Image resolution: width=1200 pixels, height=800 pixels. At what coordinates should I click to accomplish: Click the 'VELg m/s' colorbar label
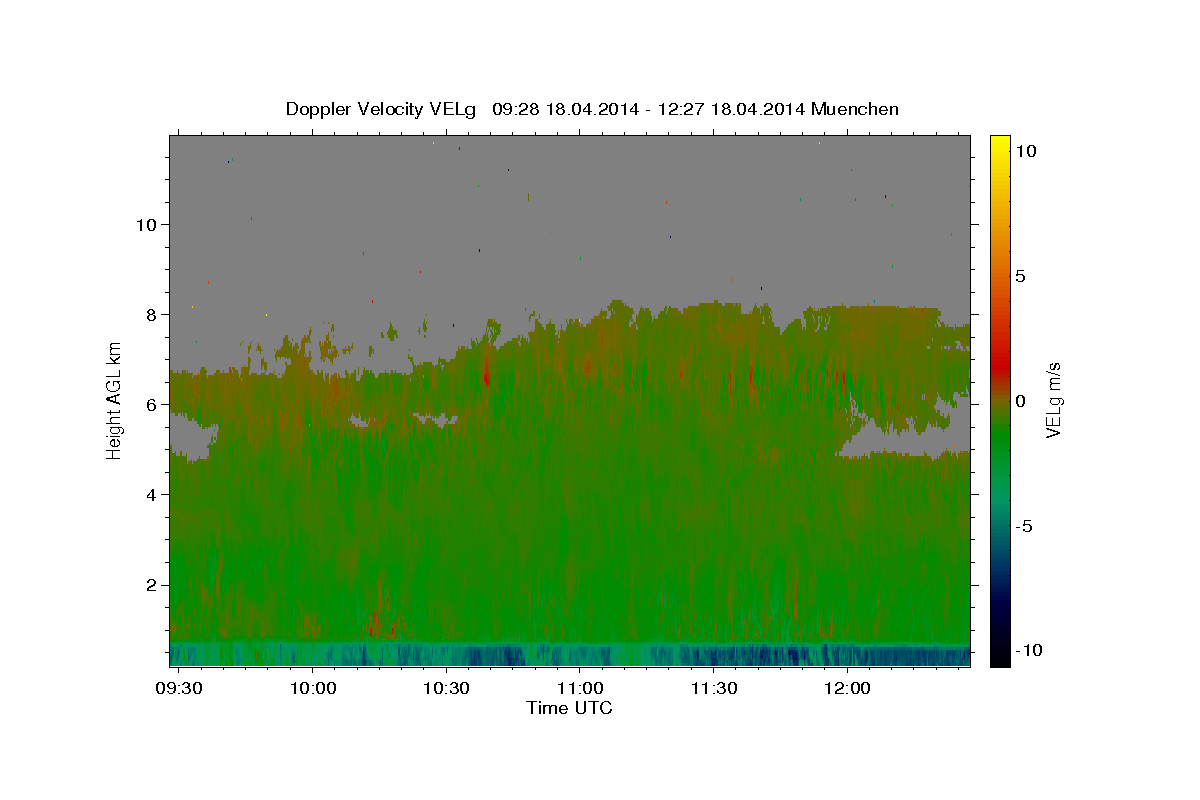(1053, 401)
